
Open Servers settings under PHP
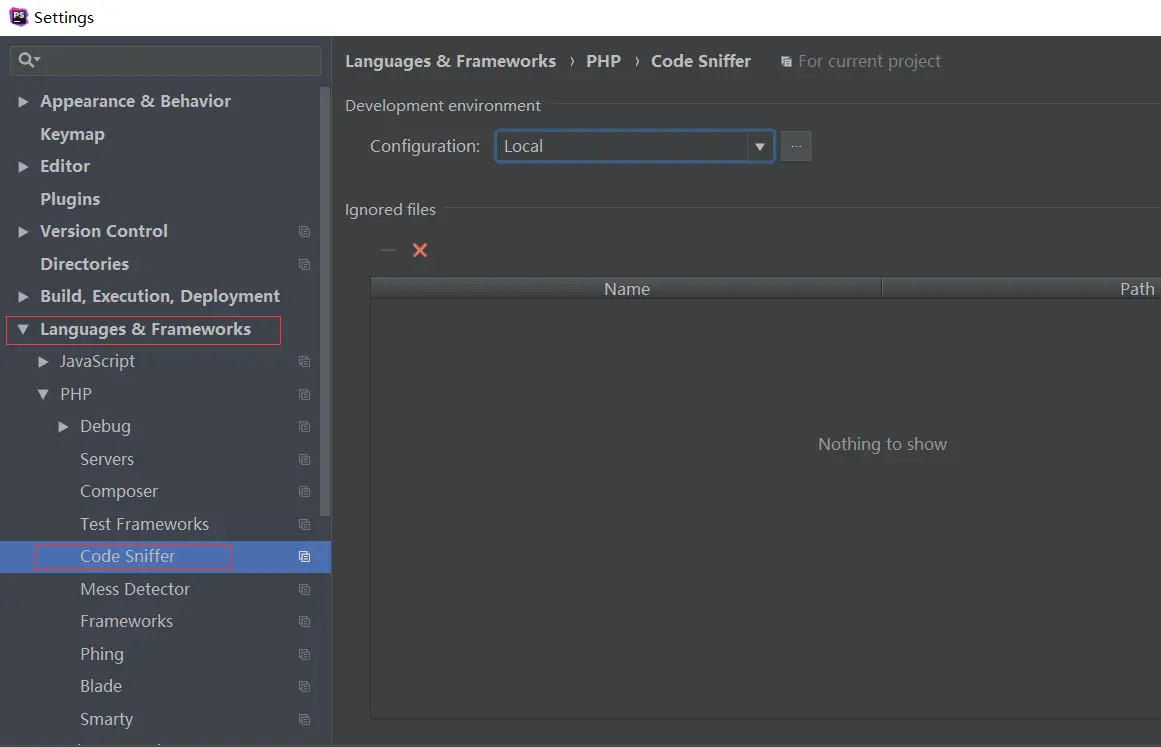pyautogui.click(x=107, y=460)
